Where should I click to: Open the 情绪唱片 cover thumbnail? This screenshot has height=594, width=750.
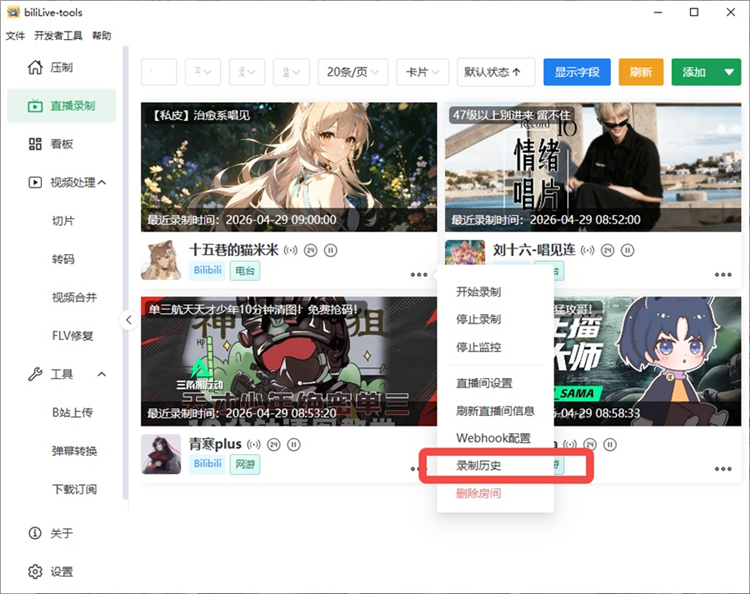[x=593, y=167]
